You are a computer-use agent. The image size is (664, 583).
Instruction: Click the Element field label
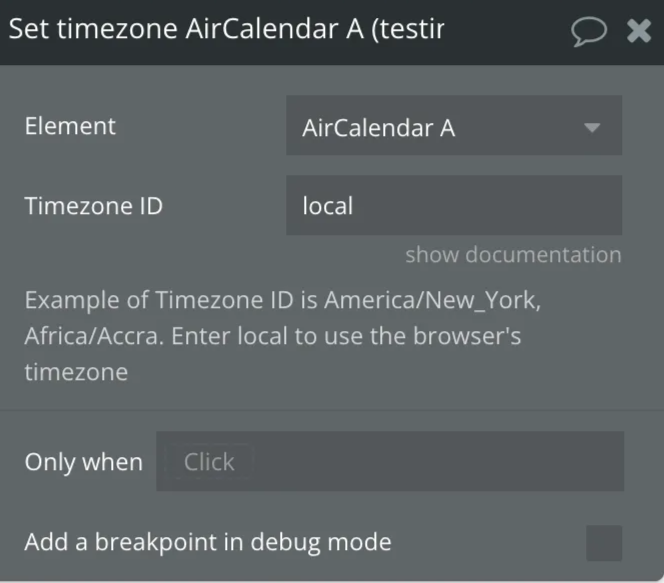(x=70, y=126)
